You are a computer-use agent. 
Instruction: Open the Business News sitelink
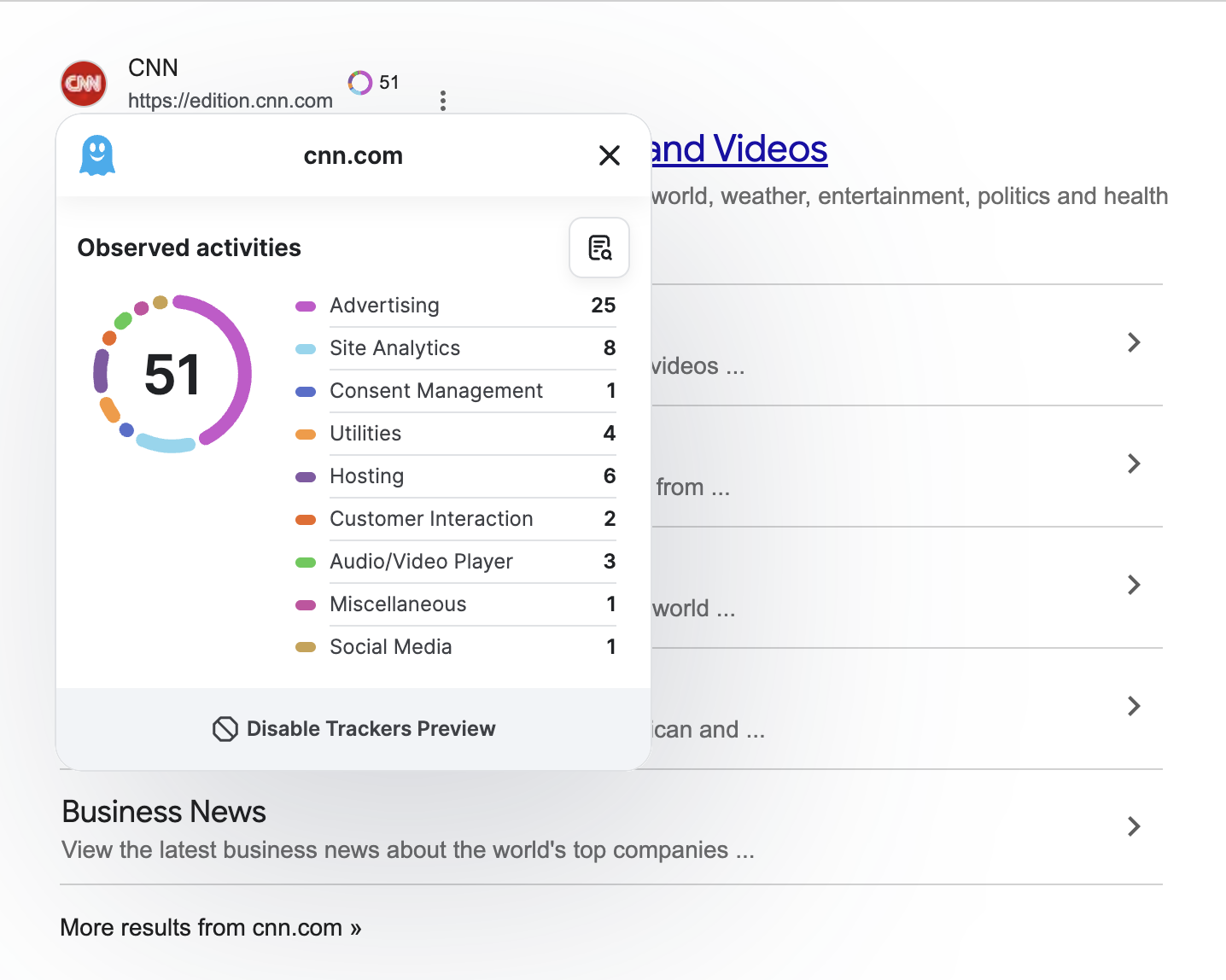point(164,812)
